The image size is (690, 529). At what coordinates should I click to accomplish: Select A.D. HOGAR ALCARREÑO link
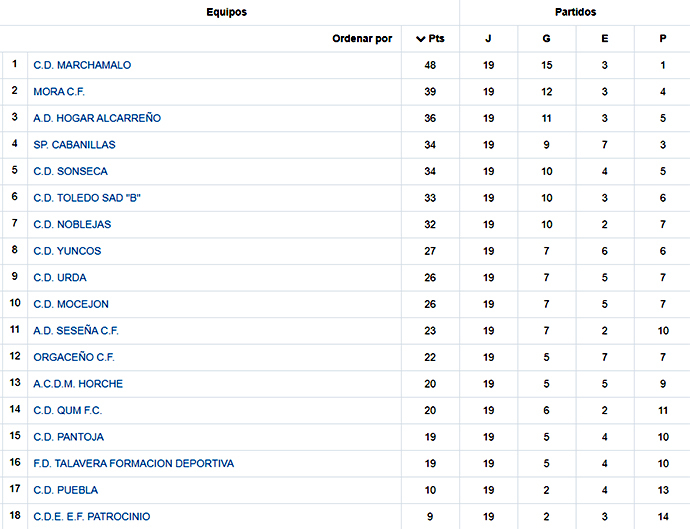click(97, 118)
